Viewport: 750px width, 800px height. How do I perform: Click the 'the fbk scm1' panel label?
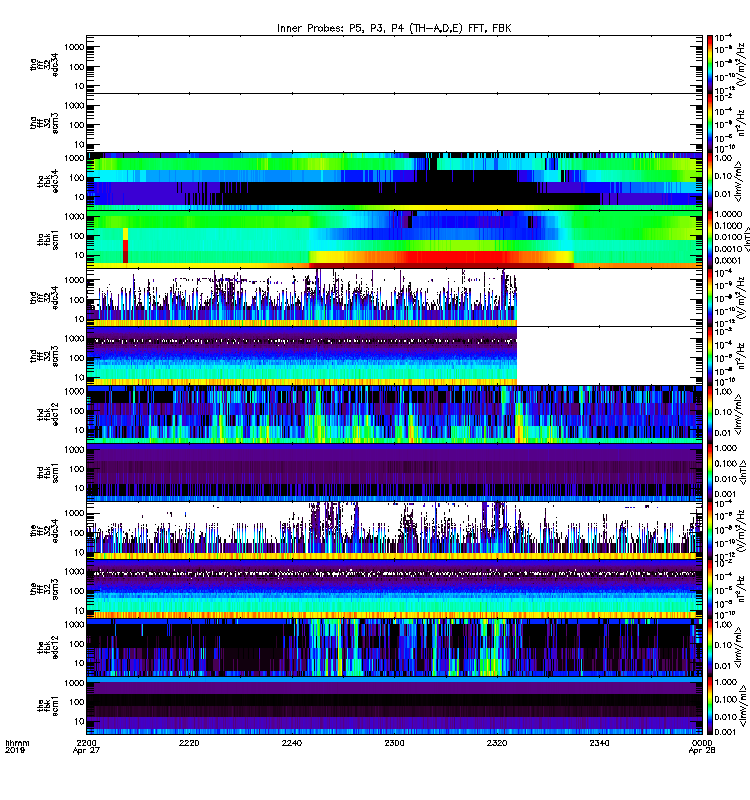point(48,706)
